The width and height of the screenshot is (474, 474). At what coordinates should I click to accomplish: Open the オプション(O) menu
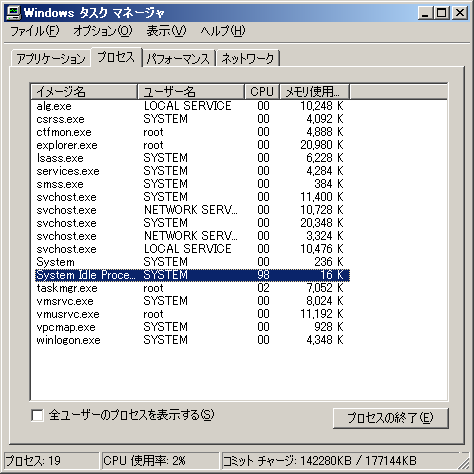coord(103,31)
